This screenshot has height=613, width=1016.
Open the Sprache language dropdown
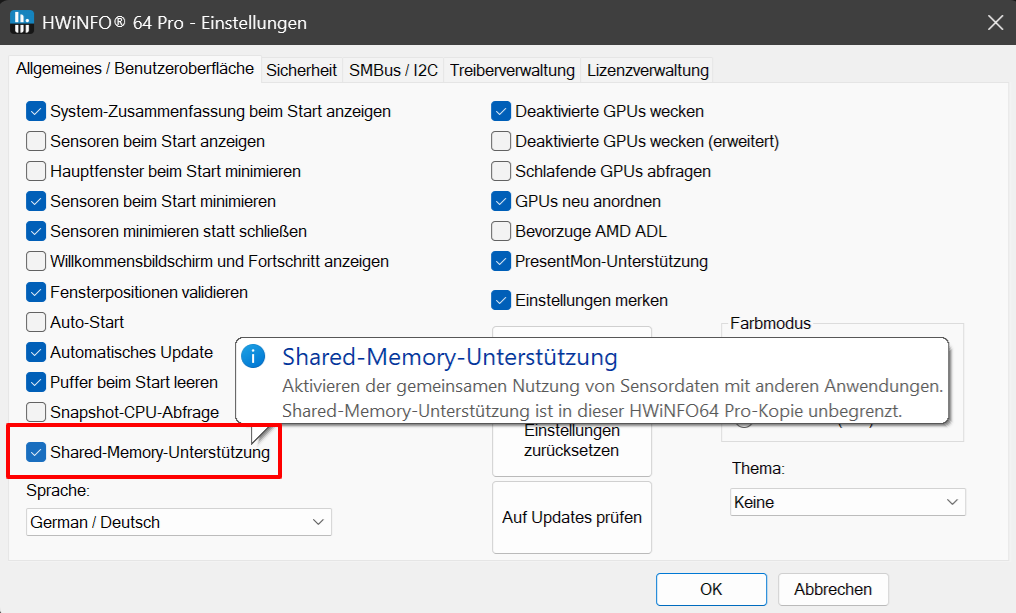[x=179, y=522]
